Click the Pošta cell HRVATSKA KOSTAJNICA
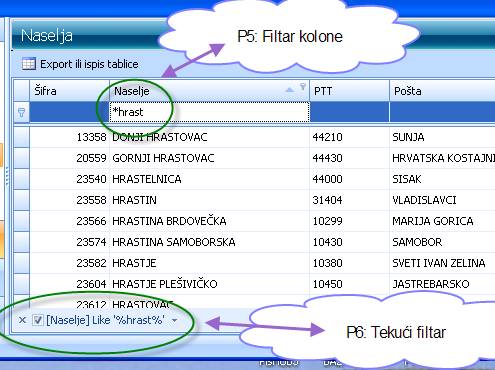This screenshot has height=370, width=495. click(442, 158)
